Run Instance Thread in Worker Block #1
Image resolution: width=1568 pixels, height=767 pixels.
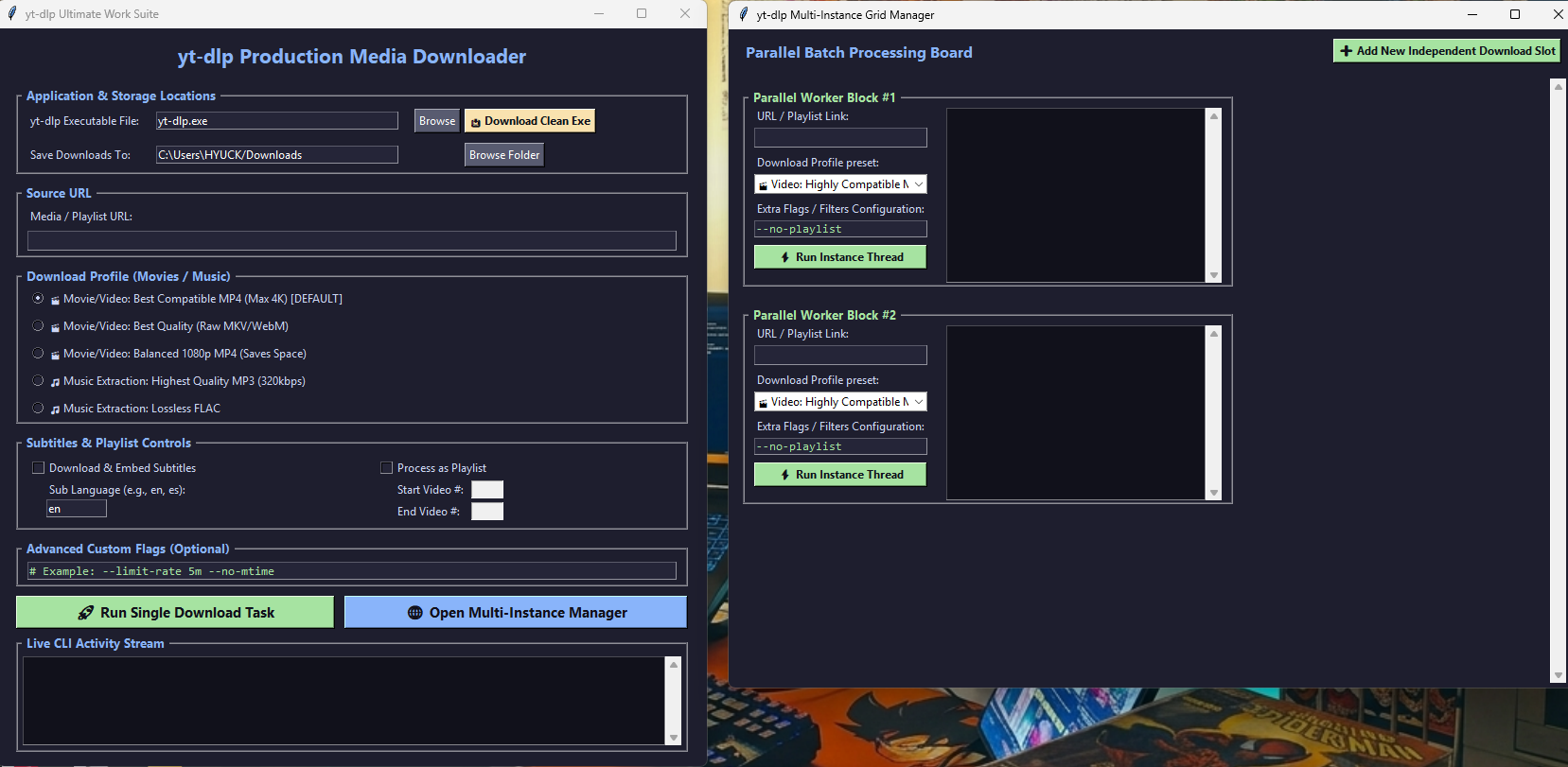click(x=840, y=257)
